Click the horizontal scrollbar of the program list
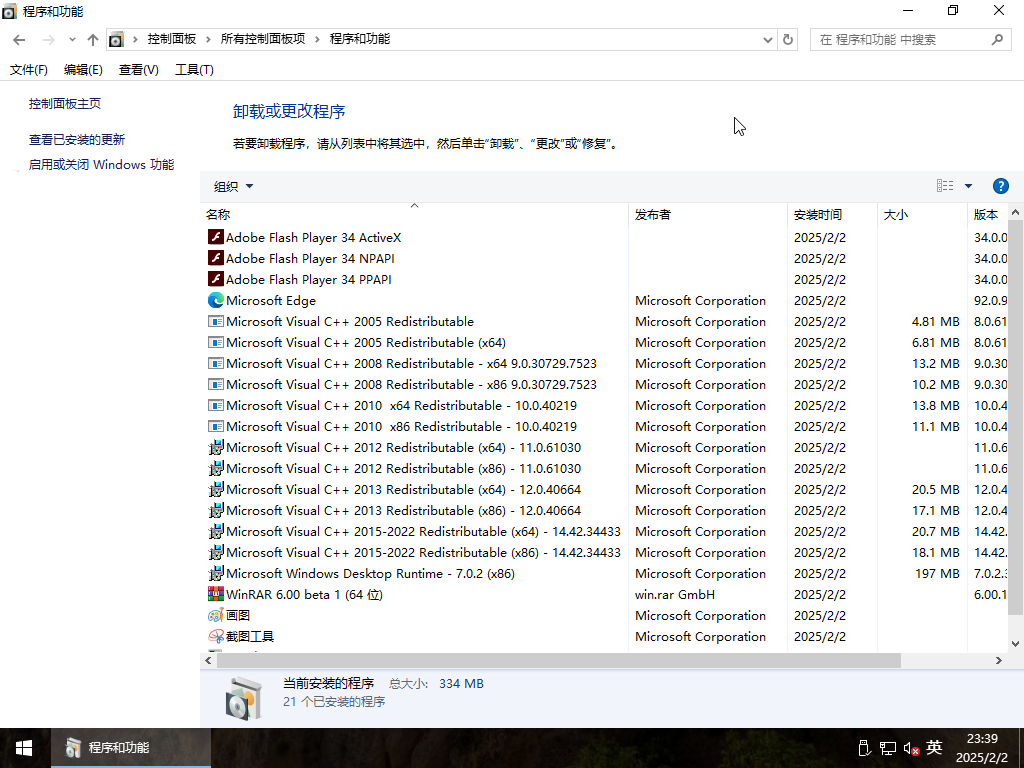 click(x=560, y=661)
